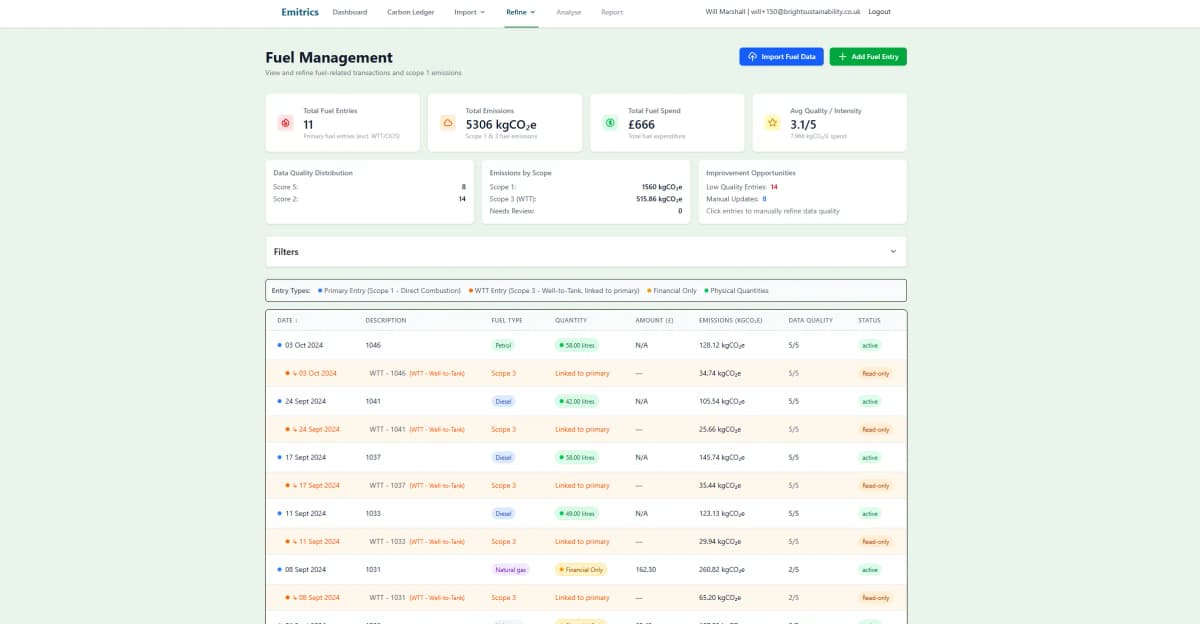The height and width of the screenshot is (624, 1200).
Task: Click the Avg Quality star icon
Action: (x=772, y=123)
